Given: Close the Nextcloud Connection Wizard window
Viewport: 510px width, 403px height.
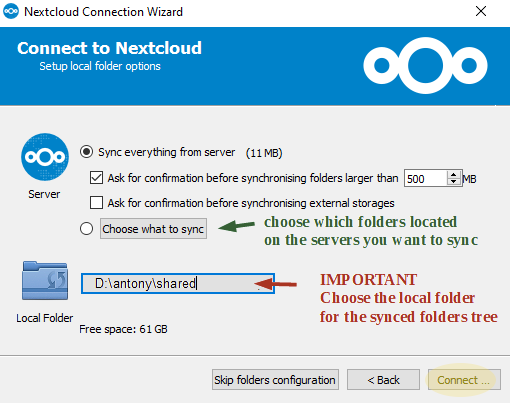Looking at the screenshot, I should pyautogui.click(x=481, y=11).
